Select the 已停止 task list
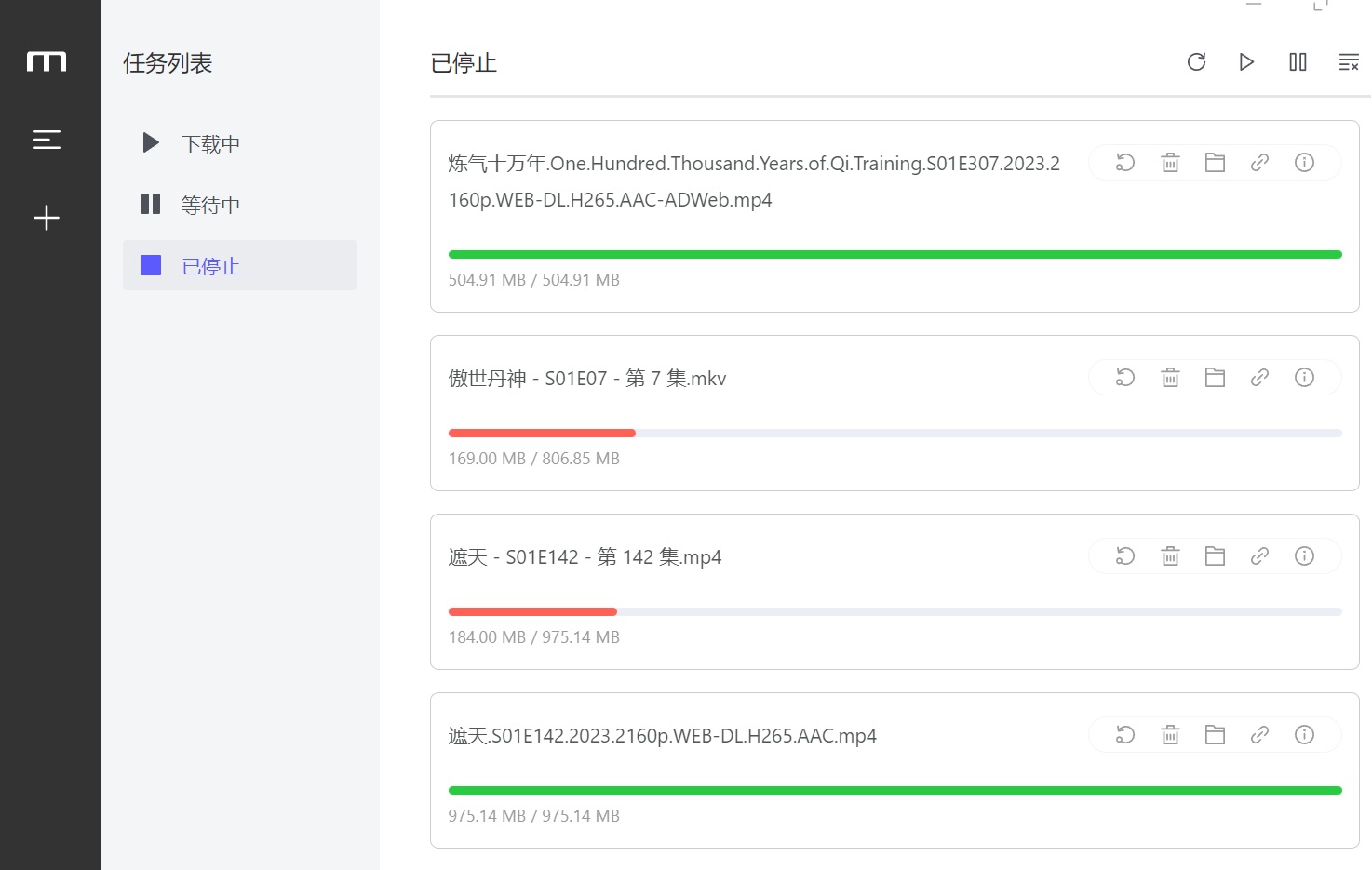This screenshot has height=870, width=1372. coord(210,266)
